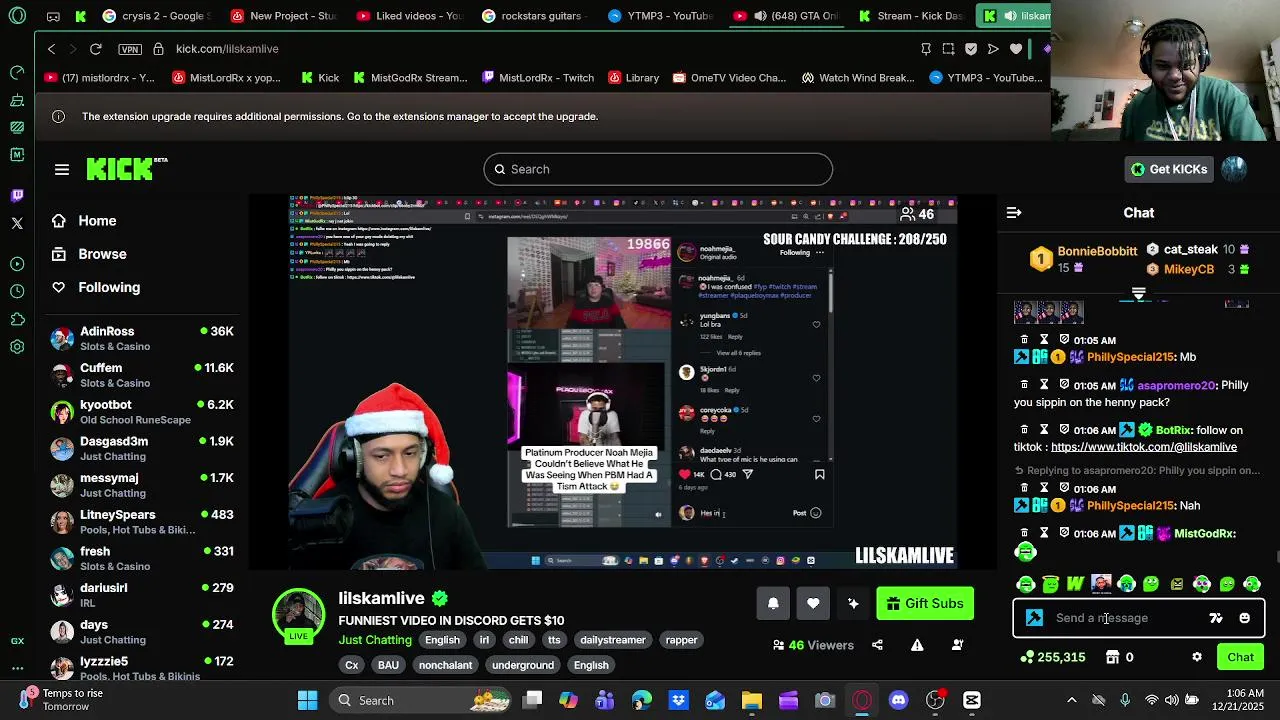
Task: Open the channel points shop icon
Action: [1112, 657]
